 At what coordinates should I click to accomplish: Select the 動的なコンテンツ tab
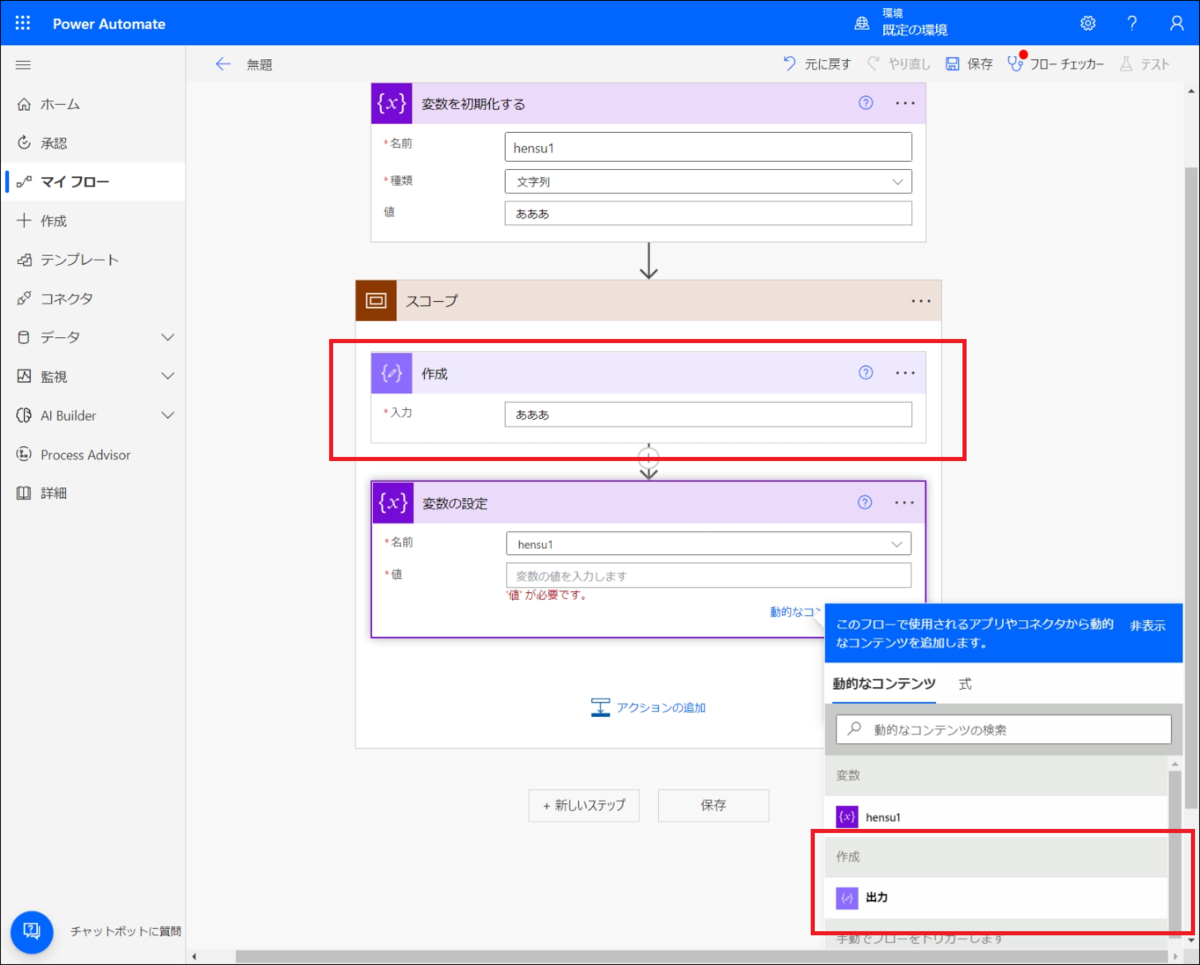coord(884,684)
